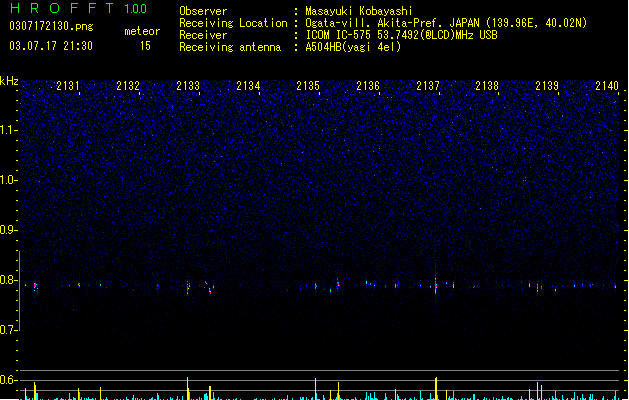Click the 0307172130.png filename text

(x=51, y=26)
